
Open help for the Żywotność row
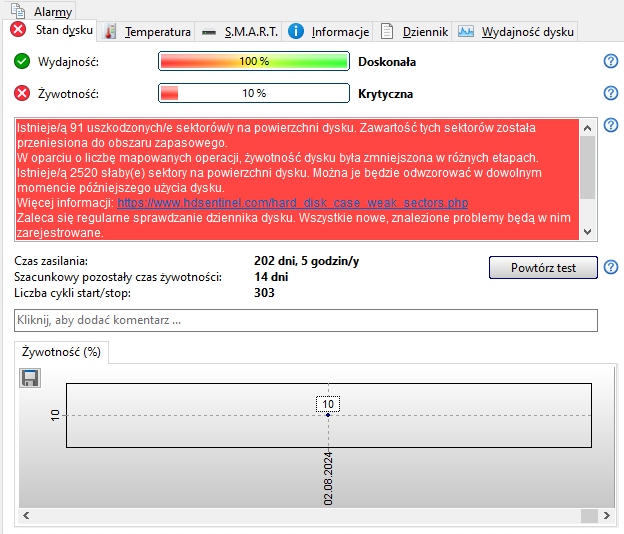(x=611, y=93)
